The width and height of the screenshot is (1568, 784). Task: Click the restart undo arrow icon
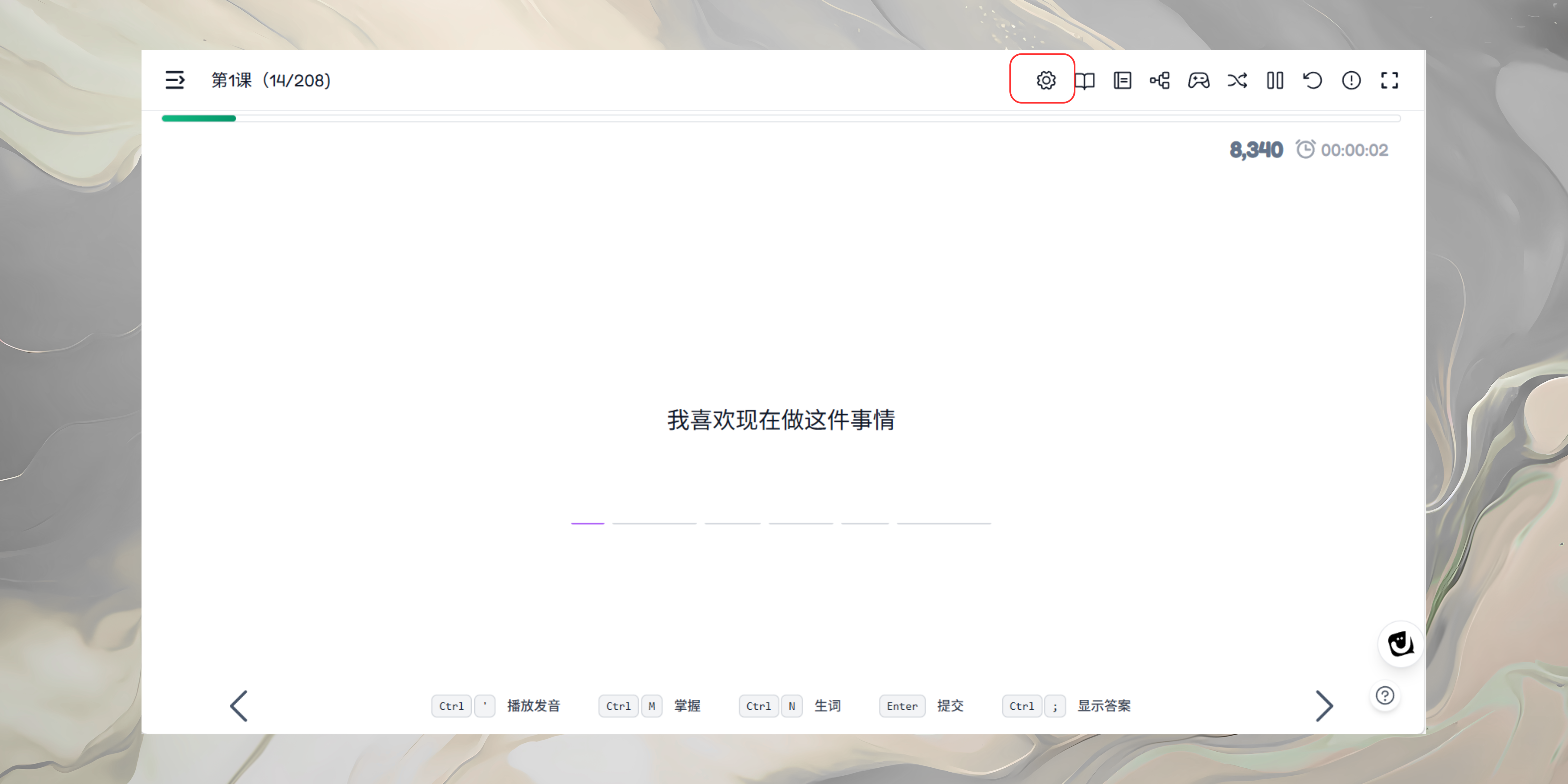coord(1312,80)
